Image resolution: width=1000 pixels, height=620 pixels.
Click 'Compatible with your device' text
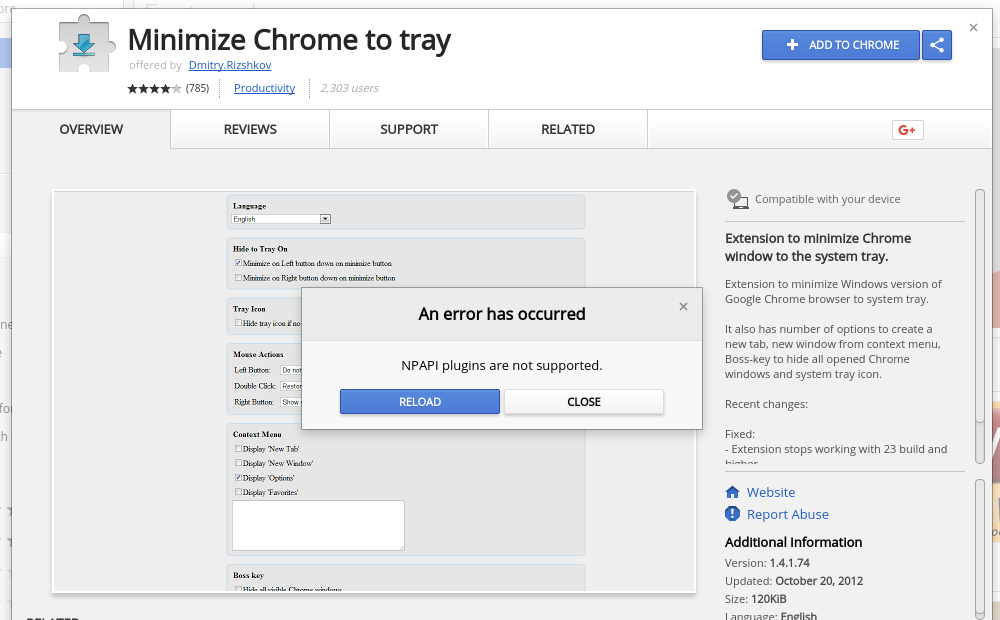tap(827, 199)
